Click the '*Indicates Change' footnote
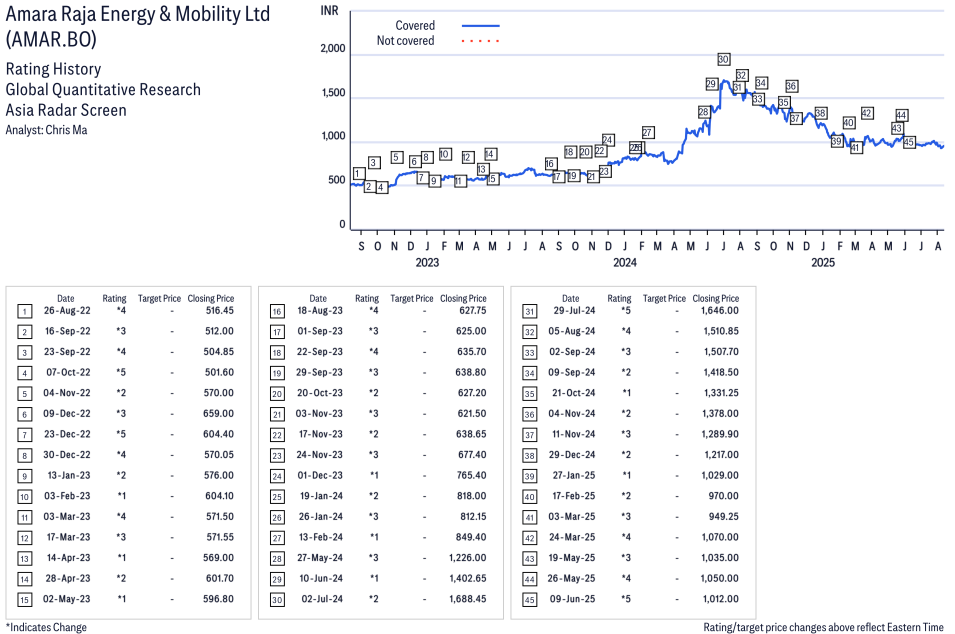 click(46, 627)
